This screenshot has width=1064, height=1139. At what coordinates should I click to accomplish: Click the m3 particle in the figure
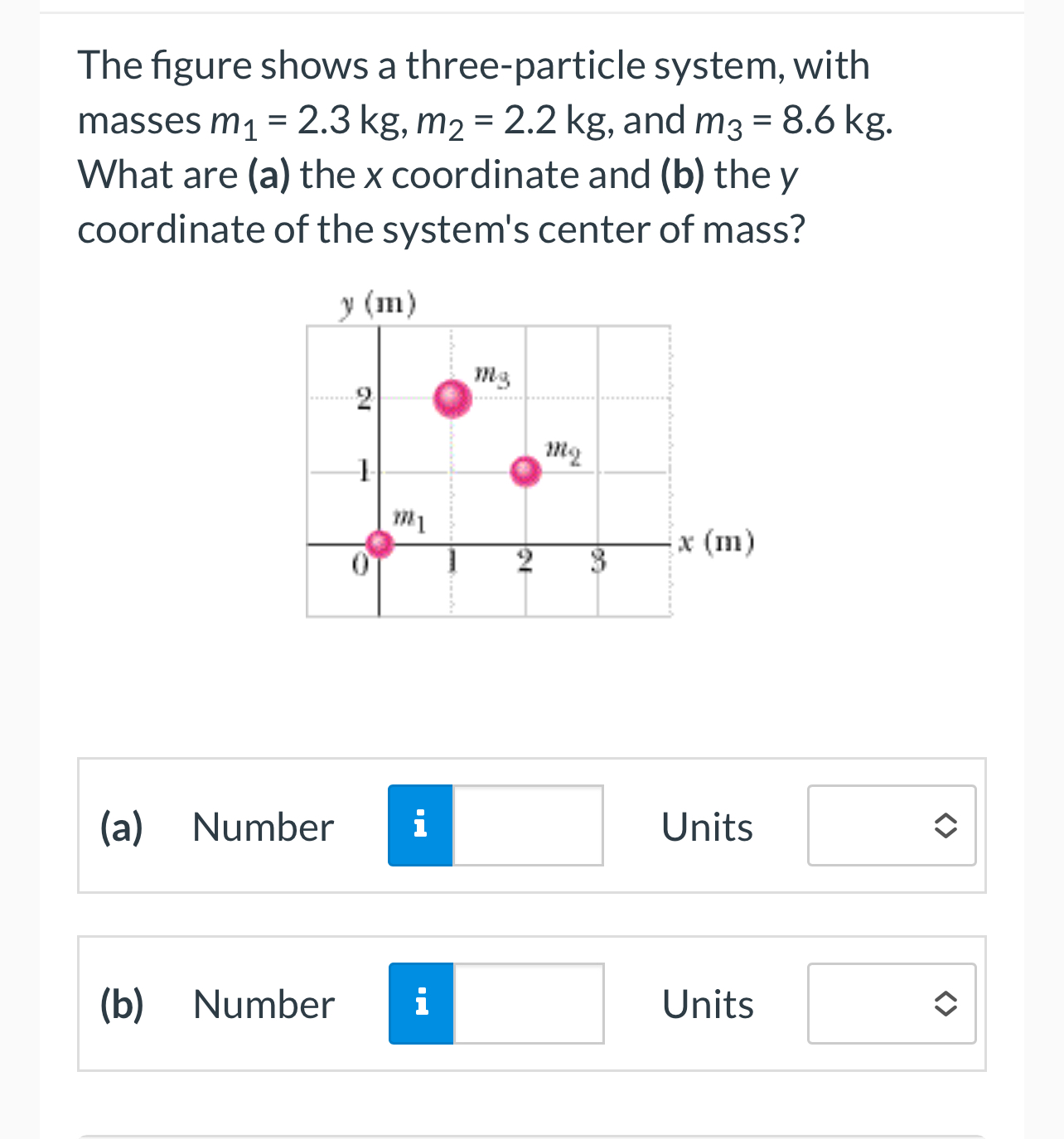(x=452, y=399)
